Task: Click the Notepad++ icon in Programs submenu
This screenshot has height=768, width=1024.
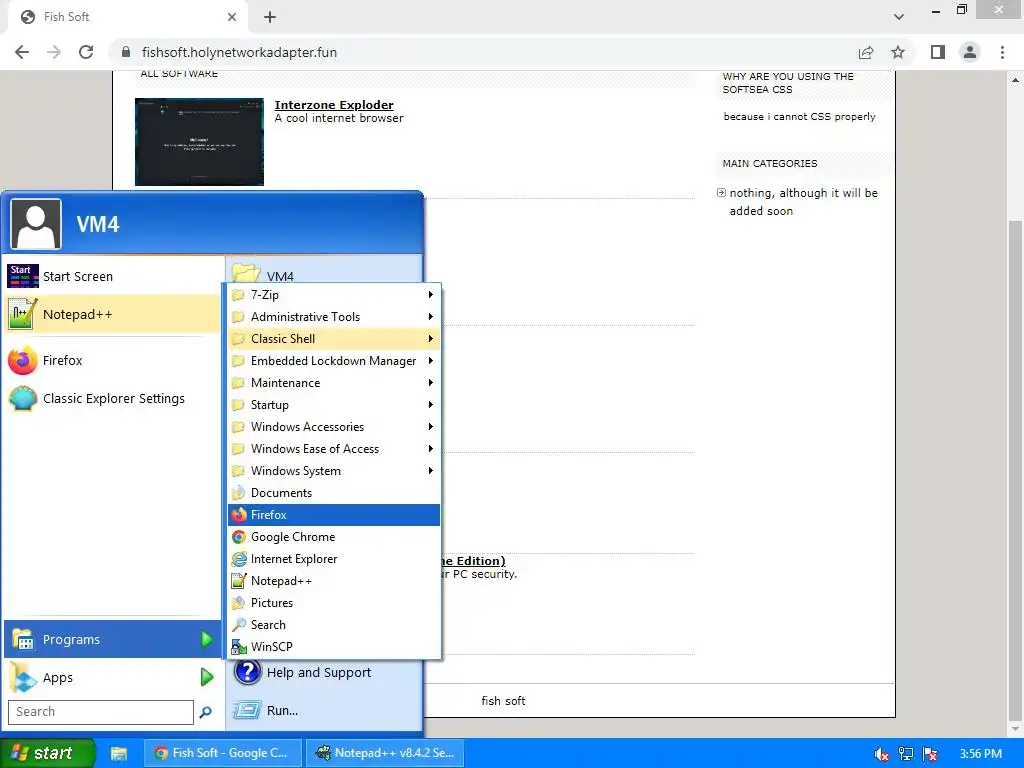Action: (239, 581)
